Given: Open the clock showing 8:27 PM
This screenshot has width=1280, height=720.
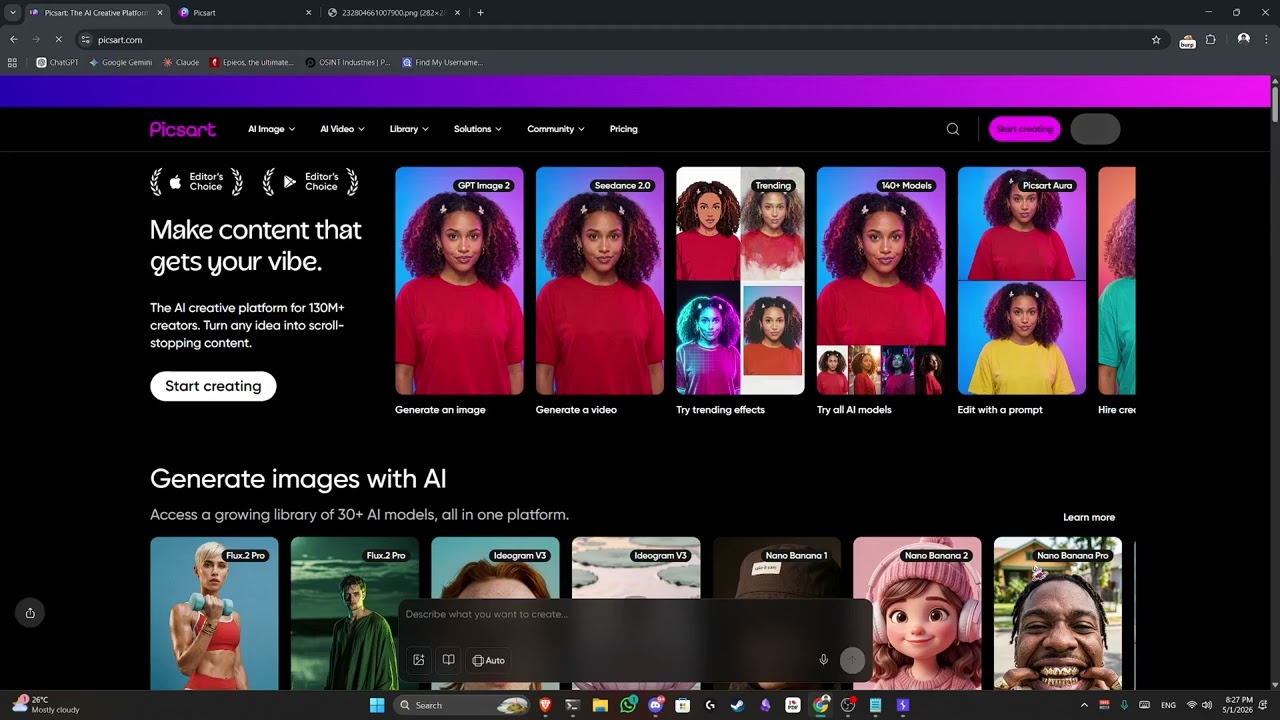Looking at the screenshot, I should click(x=1239, y=705).
